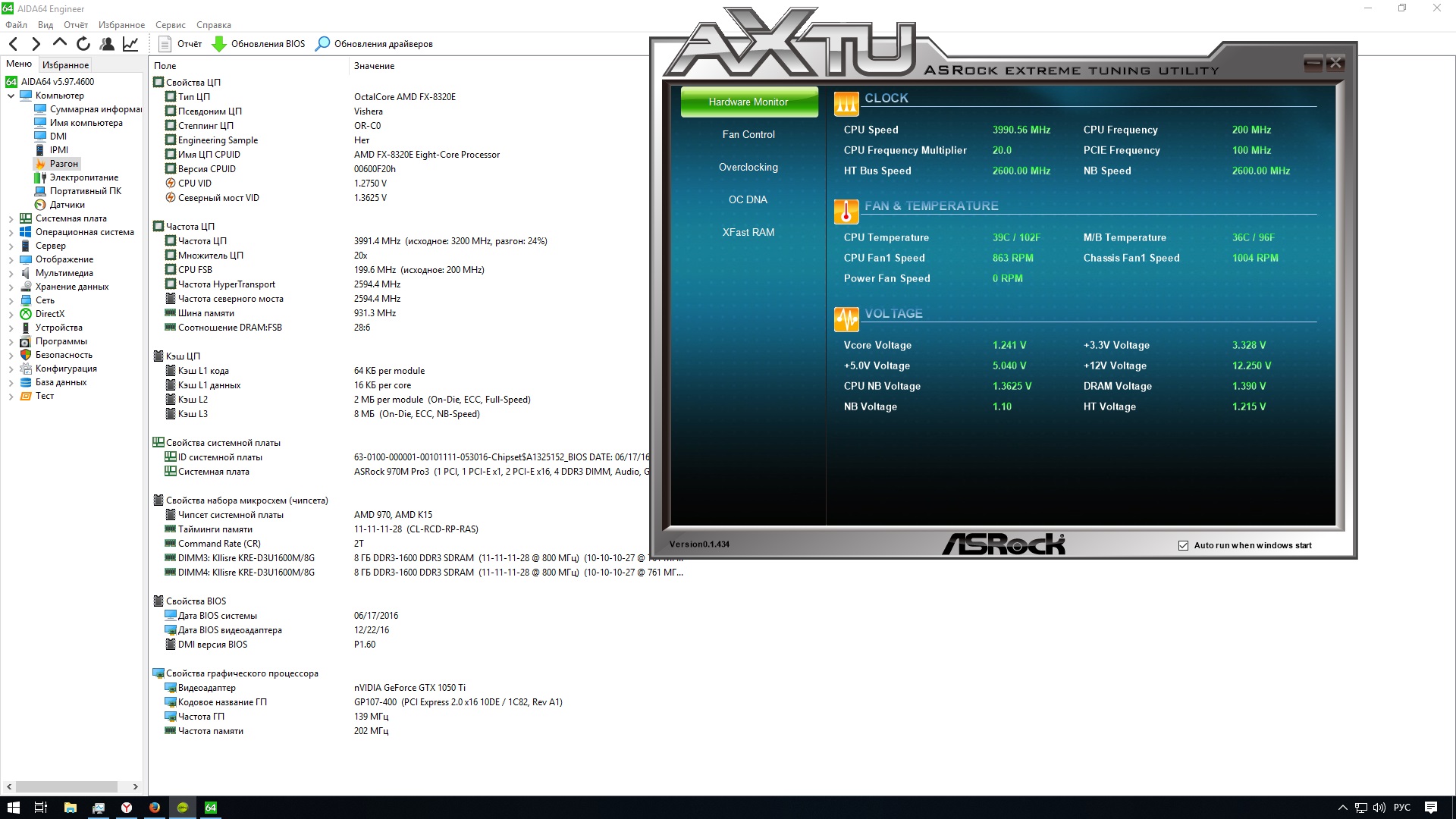
Task: Open the user manage icon in toolbar
Action: pyautogui.click(x=107, y=44)
